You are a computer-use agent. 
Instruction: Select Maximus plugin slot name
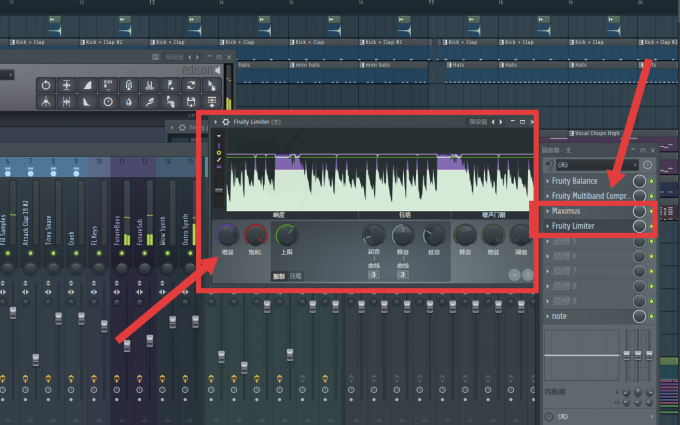tap(566, 211)
